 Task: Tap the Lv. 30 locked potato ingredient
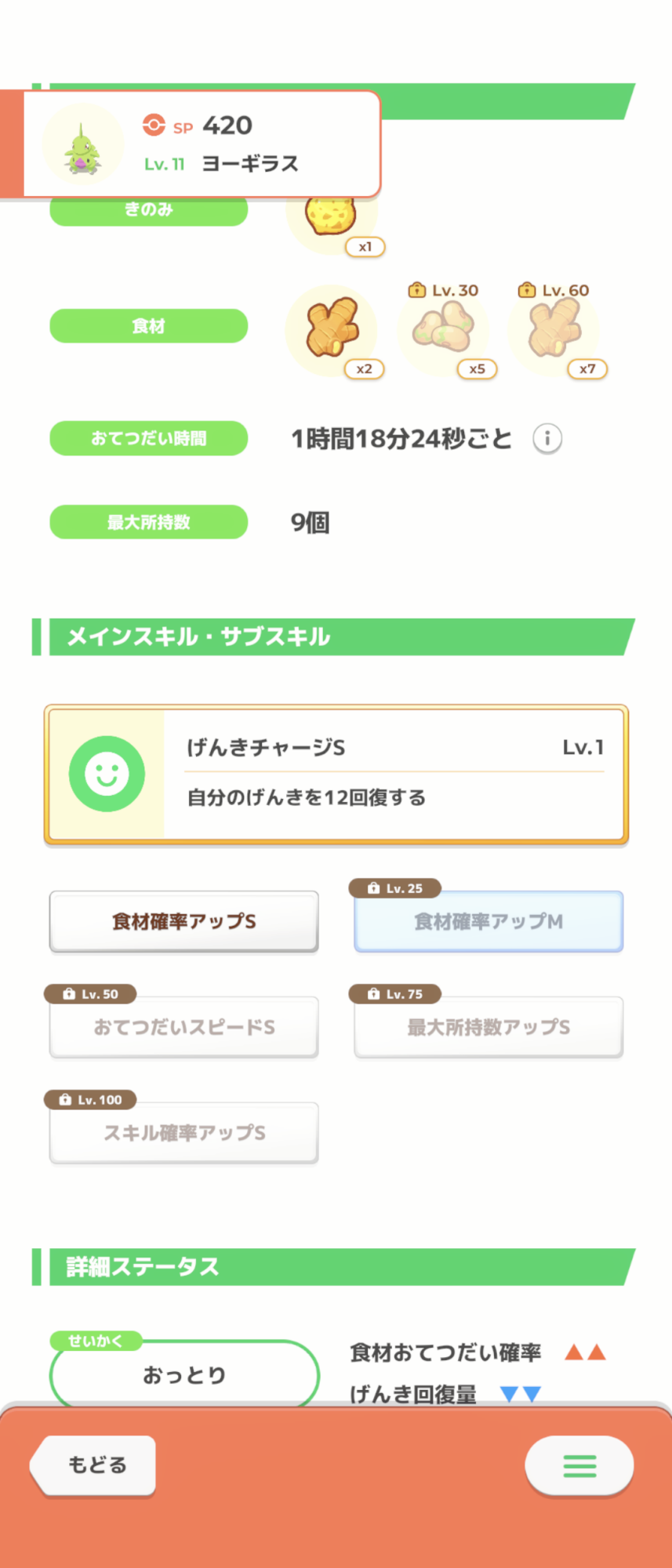tap(445, 329)
